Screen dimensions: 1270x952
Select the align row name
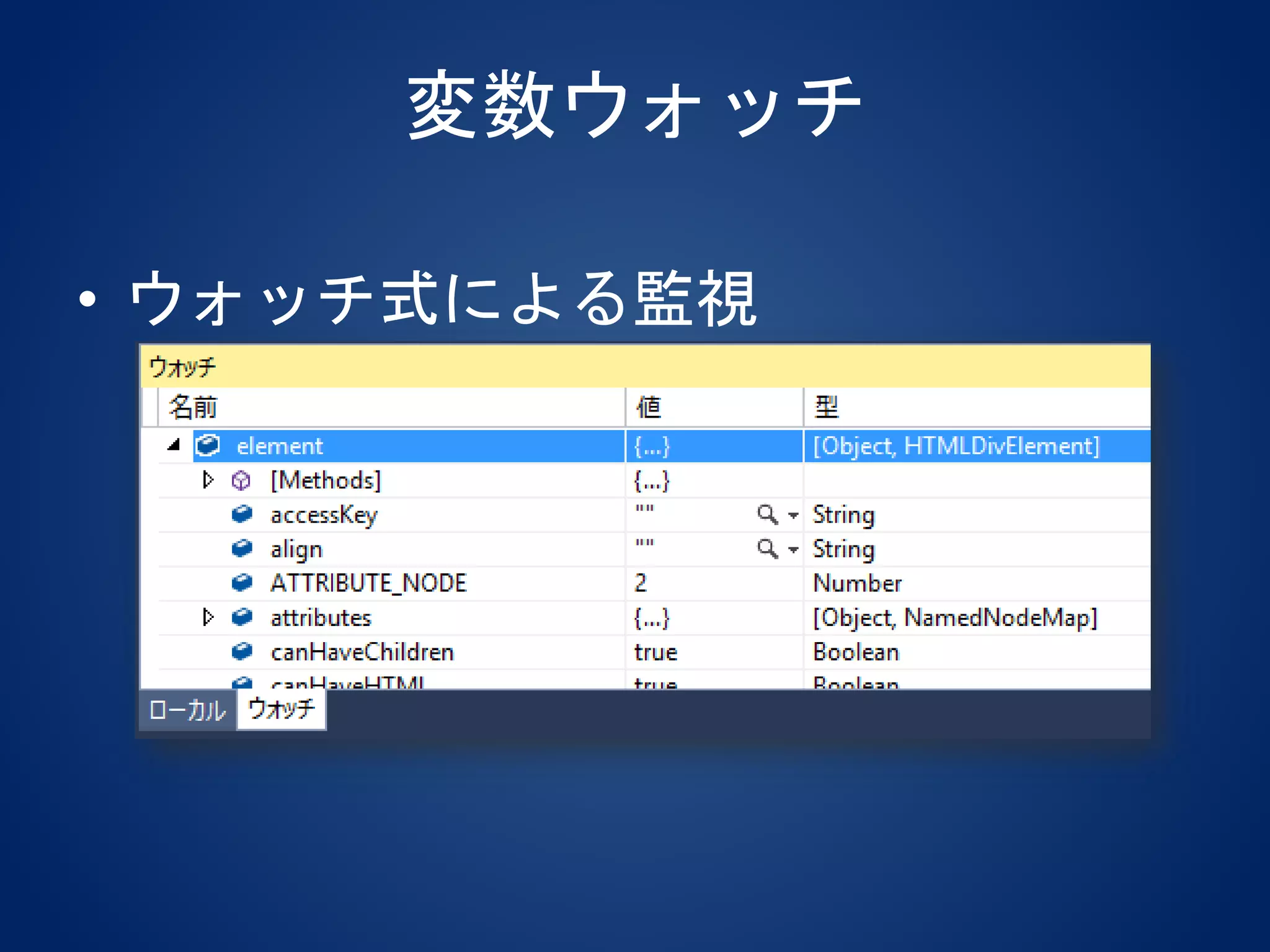point(296,550)
